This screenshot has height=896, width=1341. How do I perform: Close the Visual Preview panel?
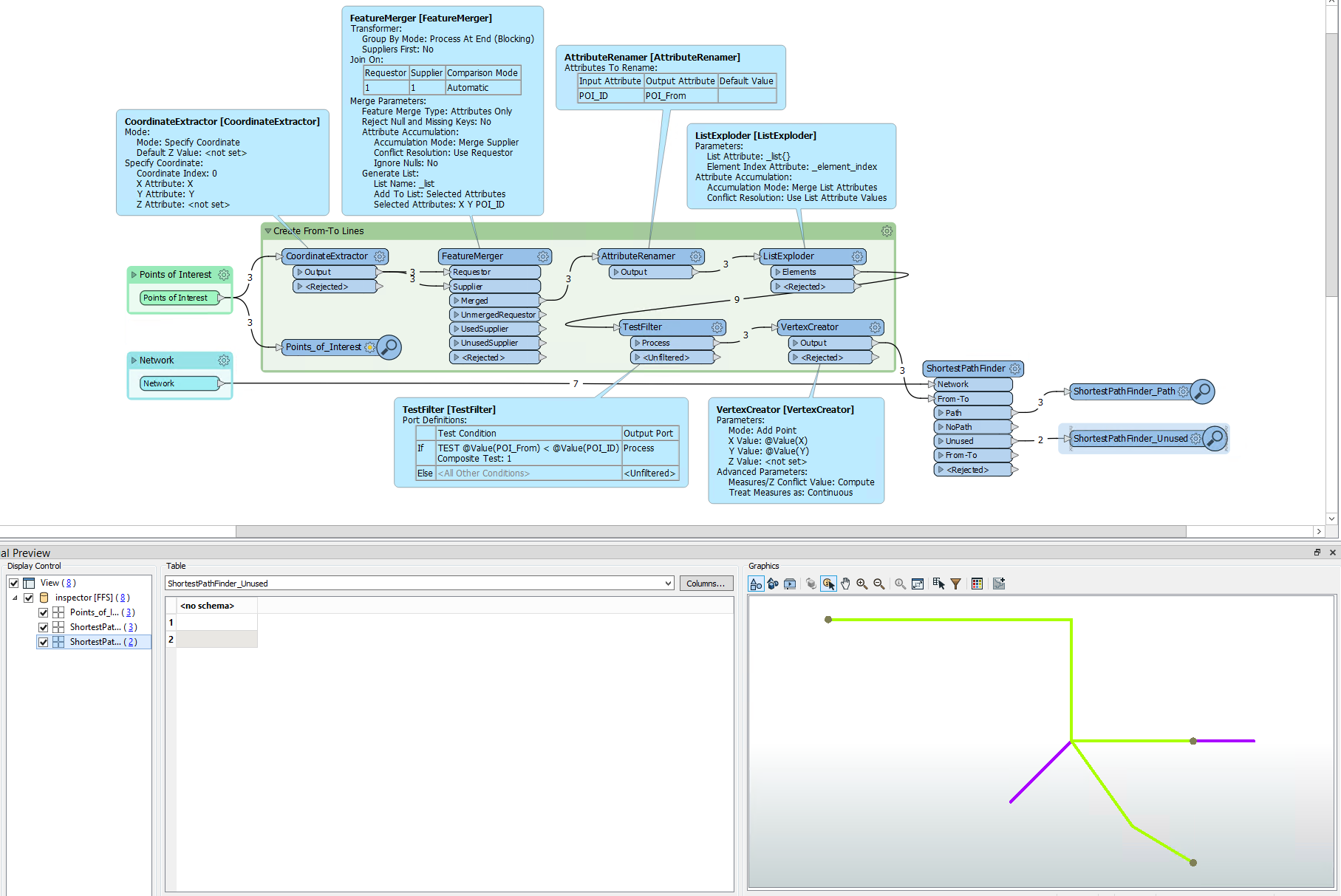(x=1333, y=553)
